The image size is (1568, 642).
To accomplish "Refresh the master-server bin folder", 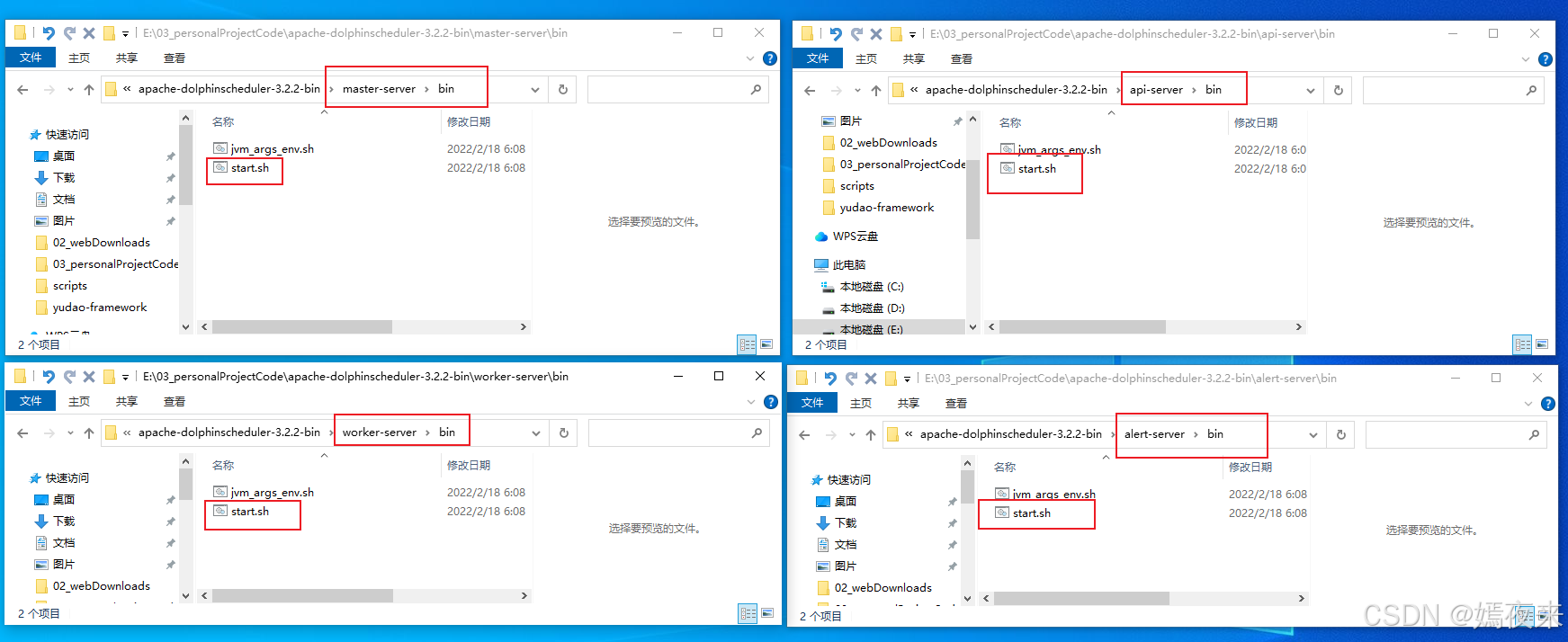I will pos(563,89).
